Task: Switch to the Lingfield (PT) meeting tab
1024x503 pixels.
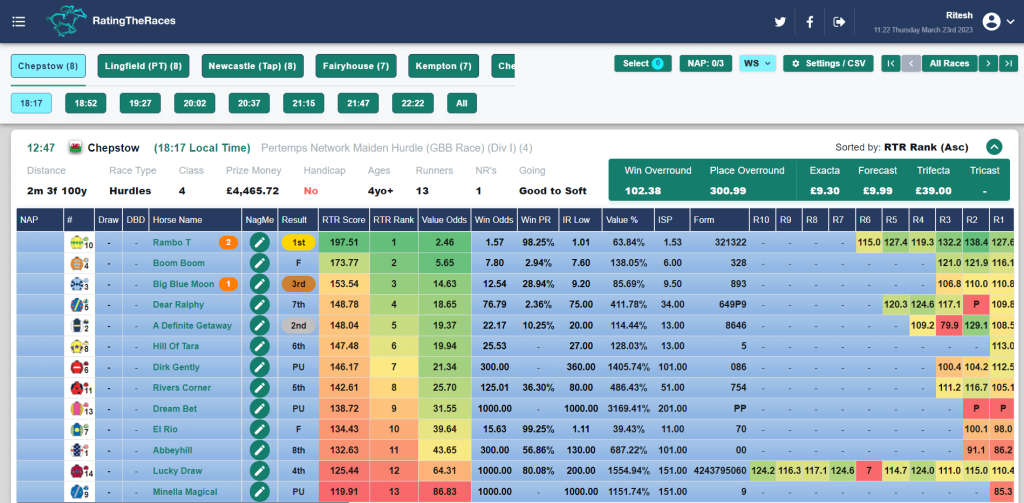Action: [143, 66]
